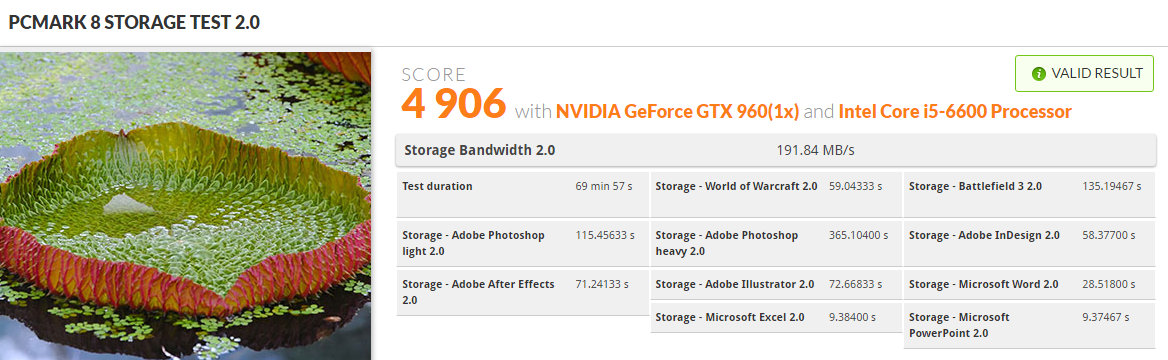This screenshot has height=360, width=1168.
Task: Open the NVIDIA GeForce GTX 960(1x) link
Action: pos(677,112)
